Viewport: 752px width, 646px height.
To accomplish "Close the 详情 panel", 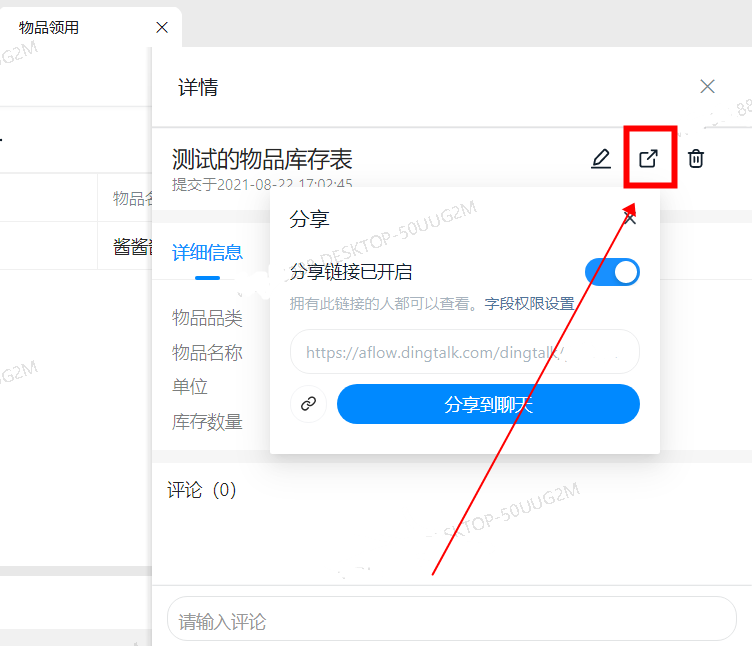I will click(708, 87).
